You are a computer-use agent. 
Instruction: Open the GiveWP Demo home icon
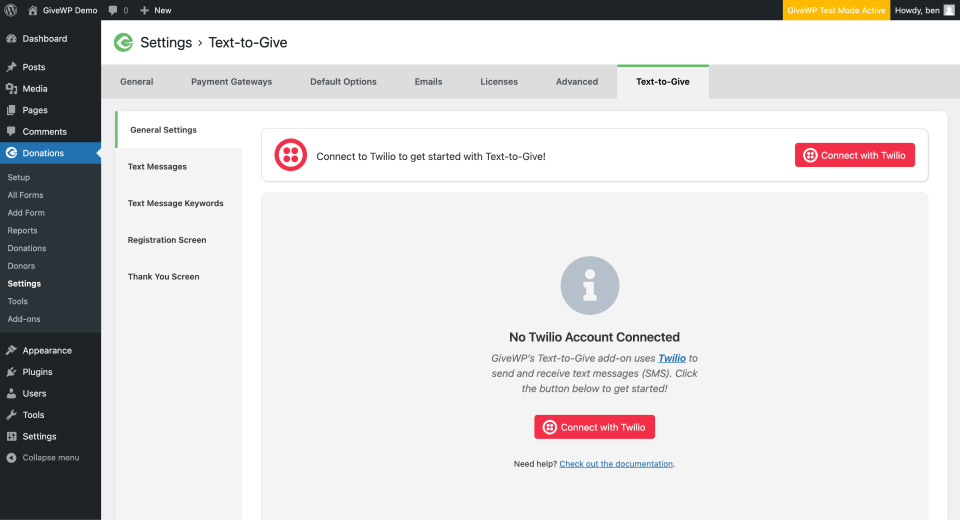(32, 10)
